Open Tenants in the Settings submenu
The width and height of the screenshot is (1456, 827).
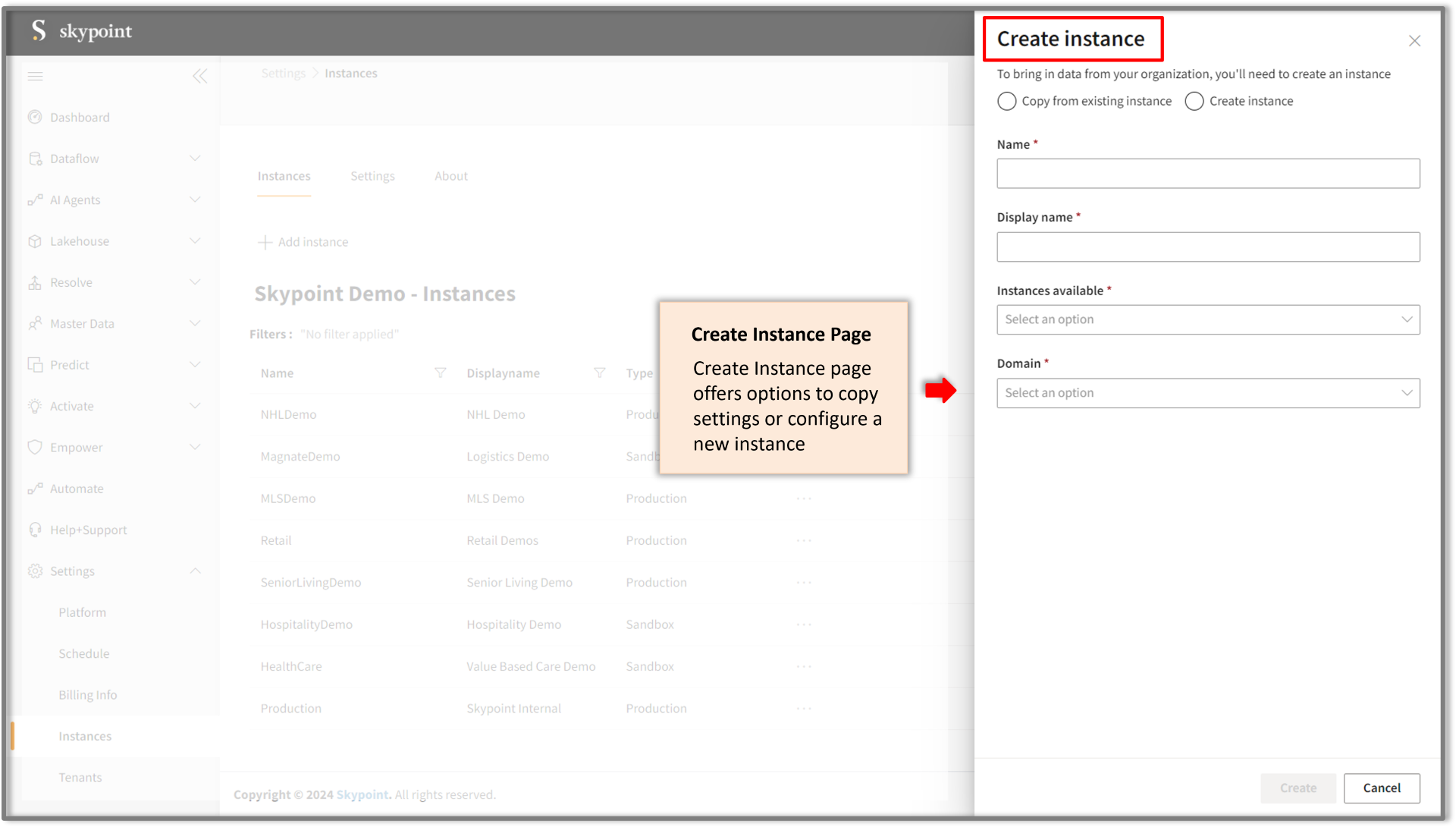[x=80, y=777]
